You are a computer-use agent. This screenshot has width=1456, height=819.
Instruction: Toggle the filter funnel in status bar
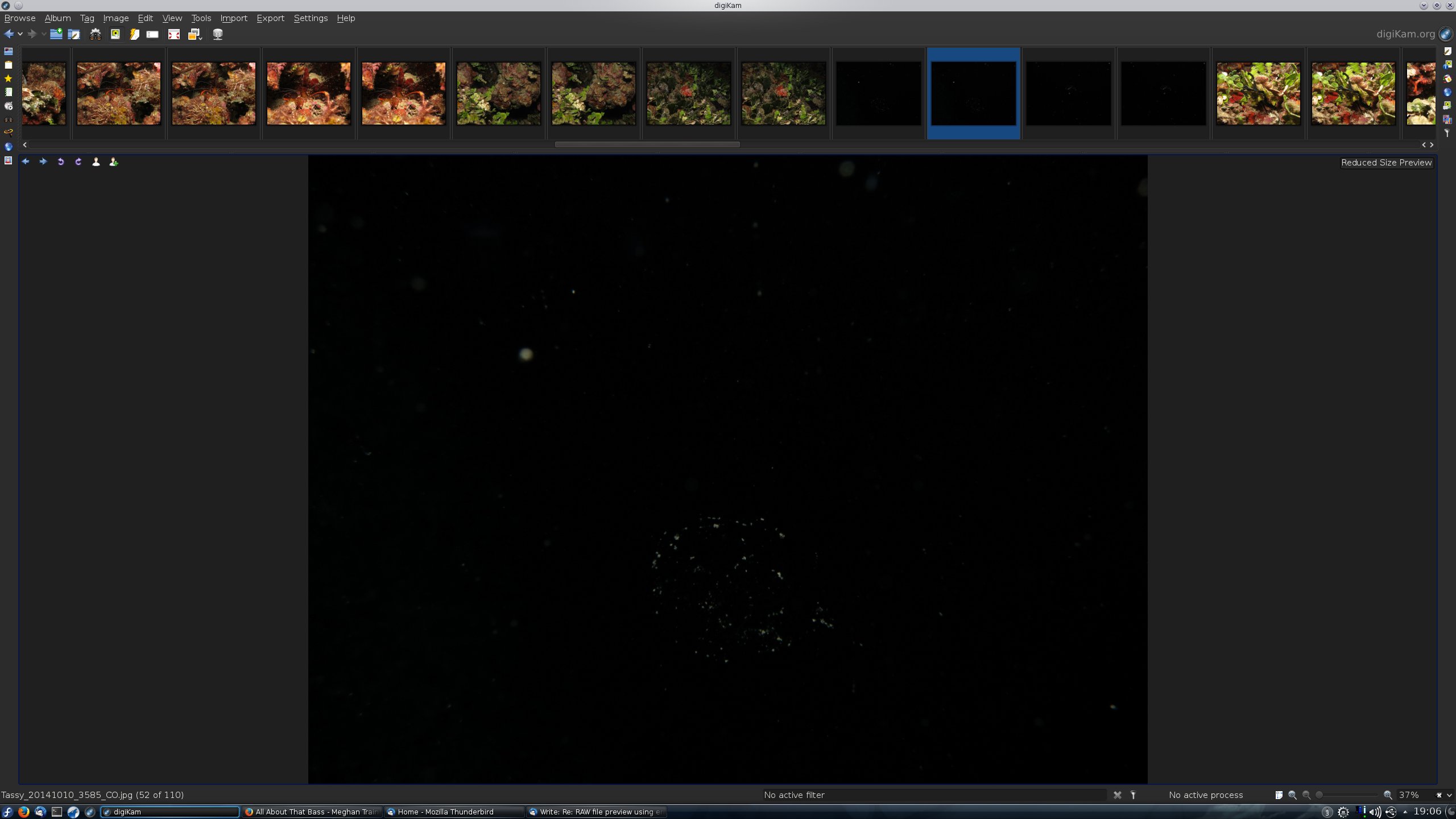(x=1132, y=795)
